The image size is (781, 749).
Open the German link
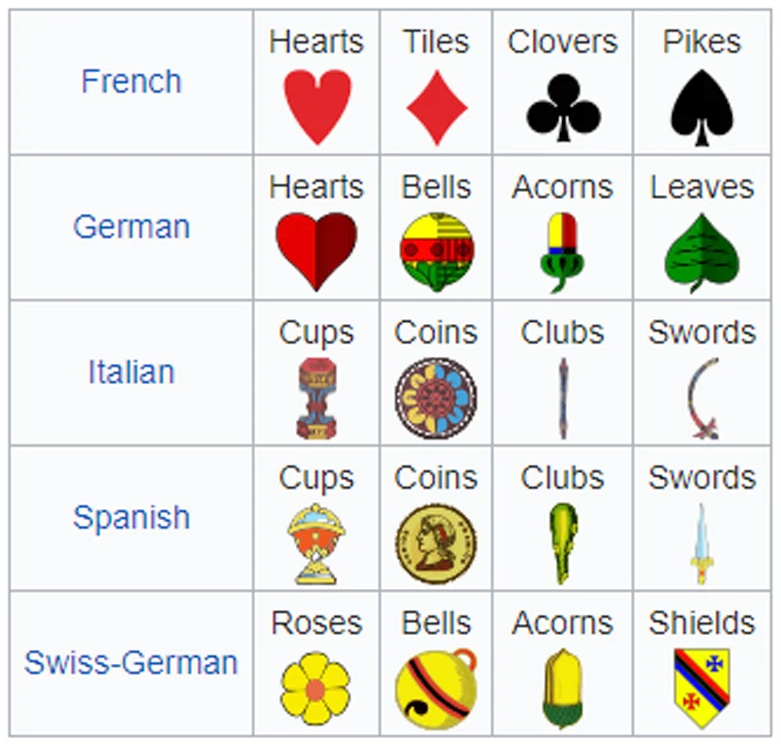pyautogui.click(x=131, y=226)
